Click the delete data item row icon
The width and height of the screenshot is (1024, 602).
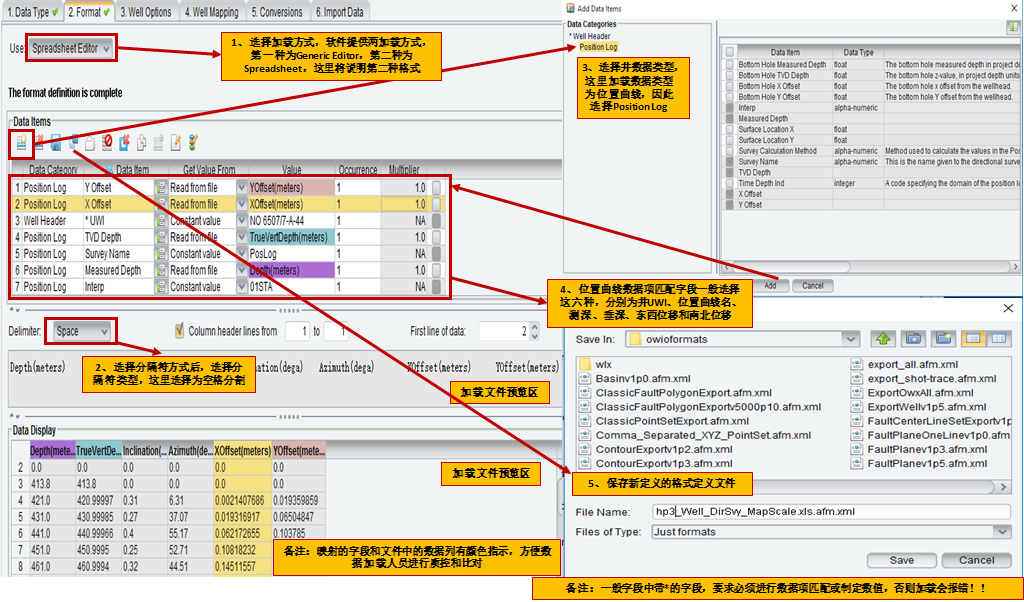coord(39,143)
